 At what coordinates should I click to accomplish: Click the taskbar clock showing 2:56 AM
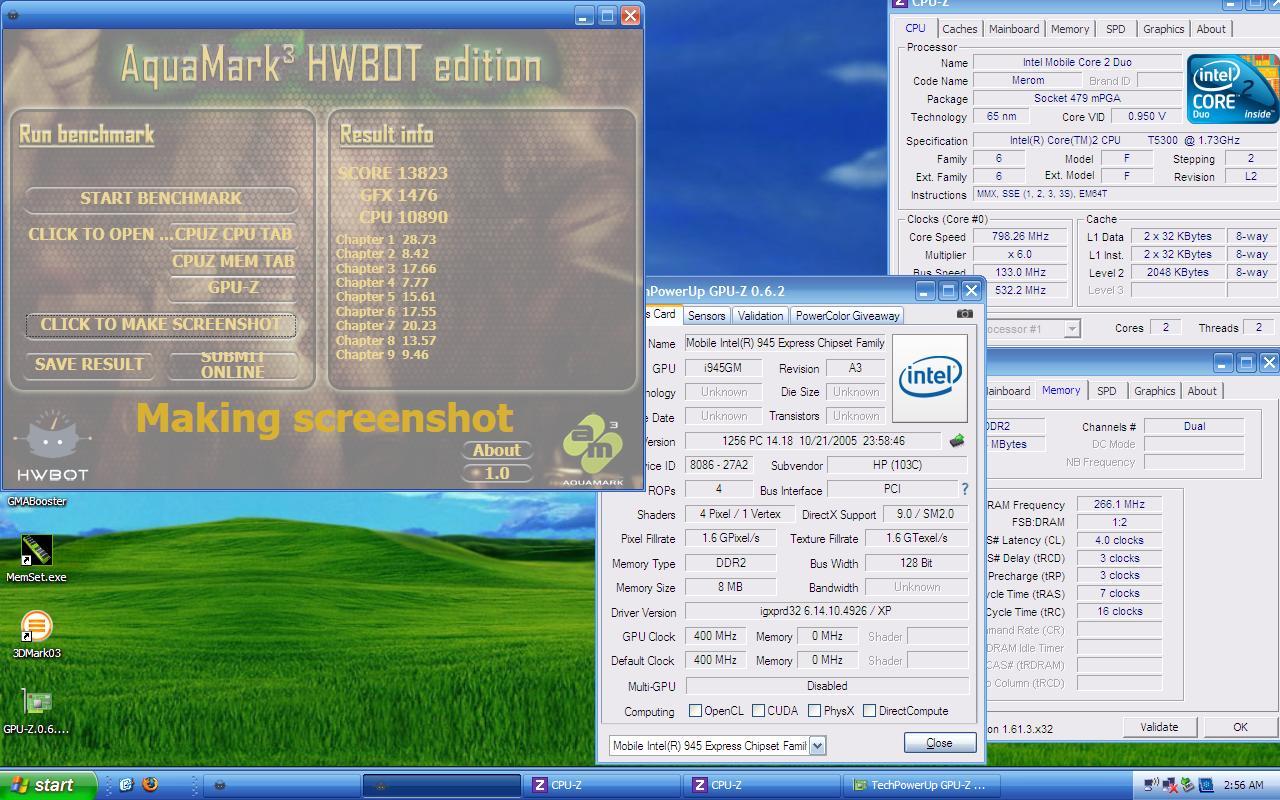point(1243,785)
